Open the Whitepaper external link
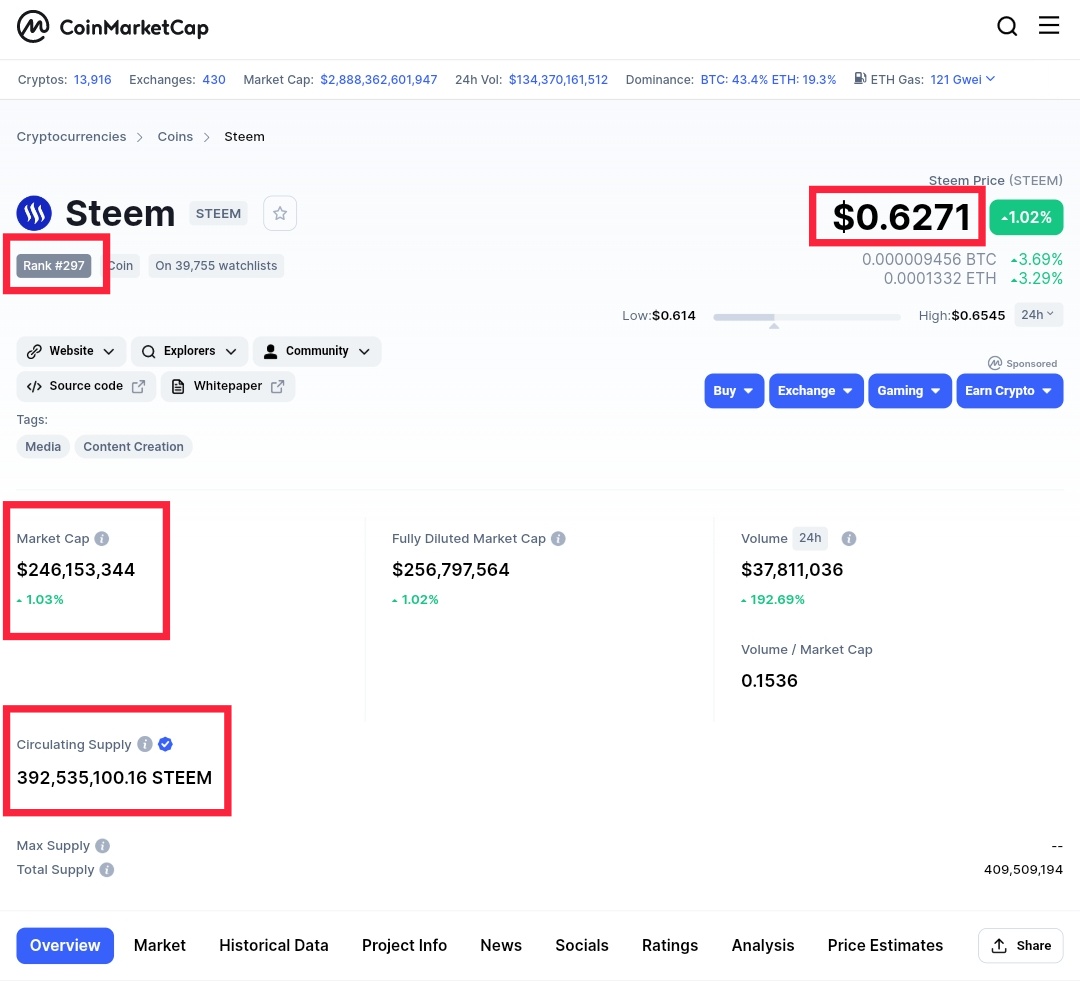This screenshot has width=1080, height=1003. pos(228,386)
